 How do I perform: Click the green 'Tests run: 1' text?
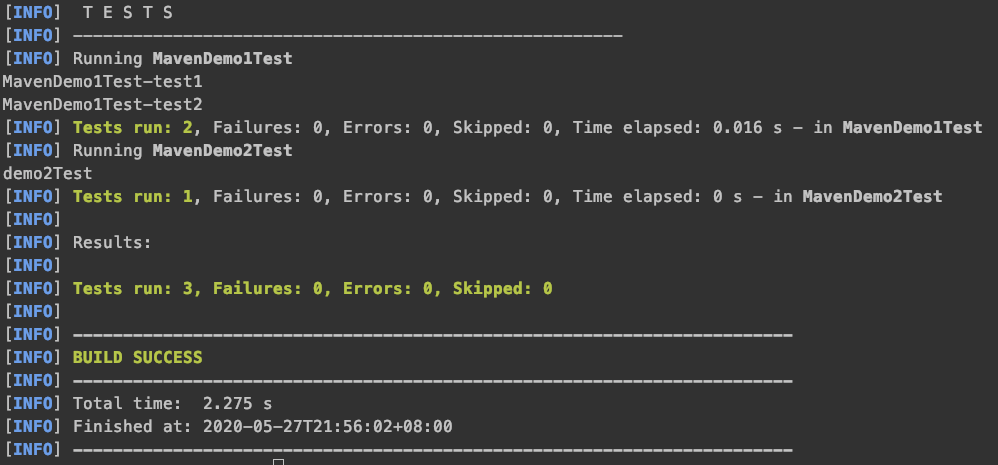133,197
